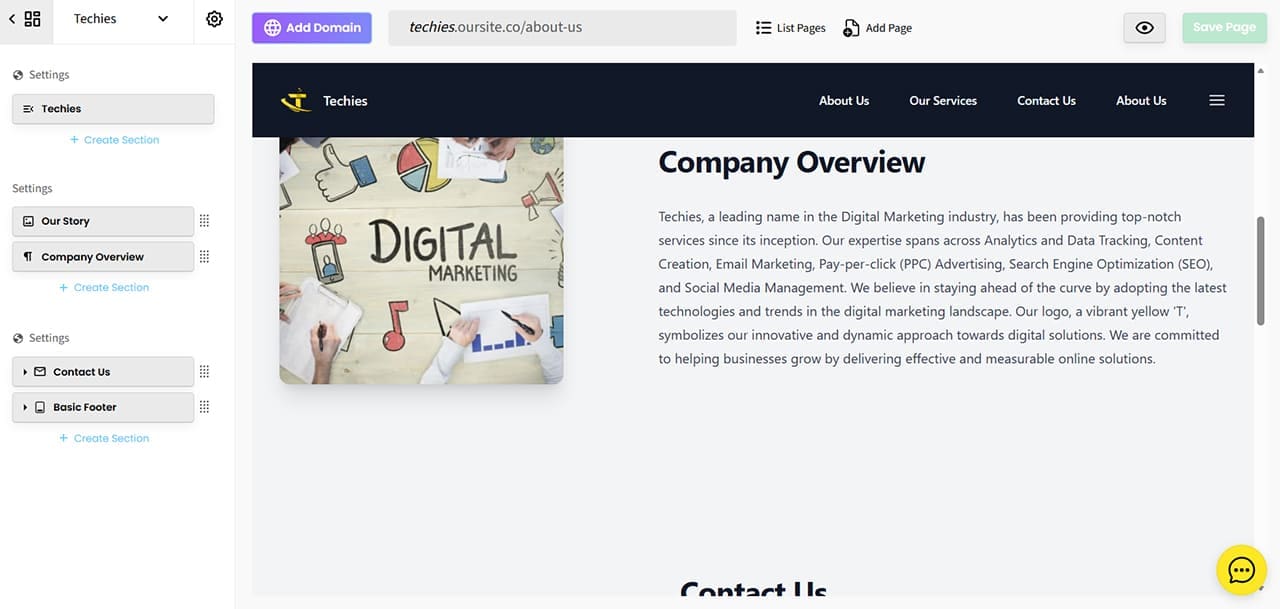The width and height of the screenshot is (1280, 609).
Task: Select the Digital Marketing image
Action: (421, 260)
